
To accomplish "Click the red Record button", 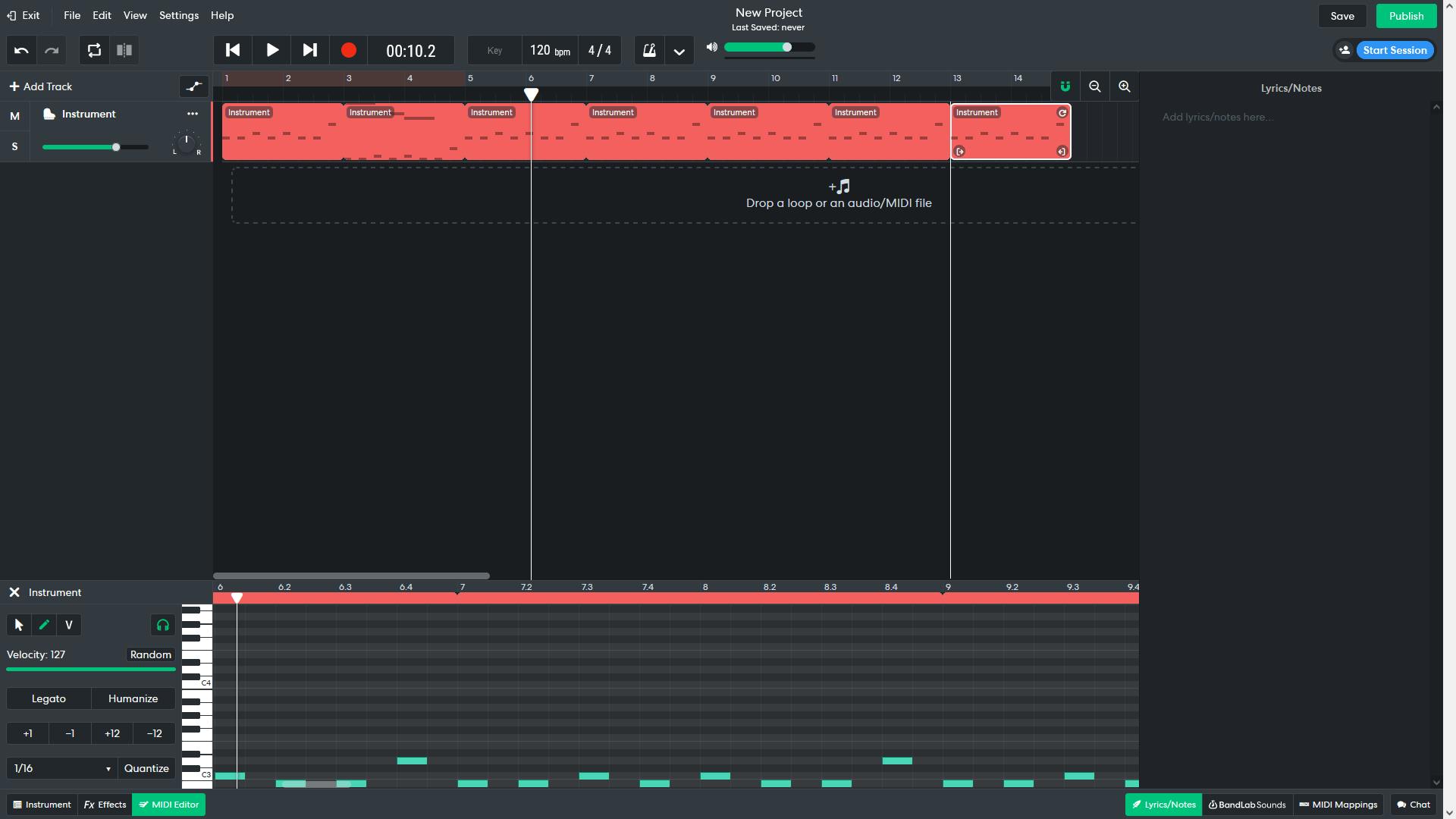I will tap(348, 50).
